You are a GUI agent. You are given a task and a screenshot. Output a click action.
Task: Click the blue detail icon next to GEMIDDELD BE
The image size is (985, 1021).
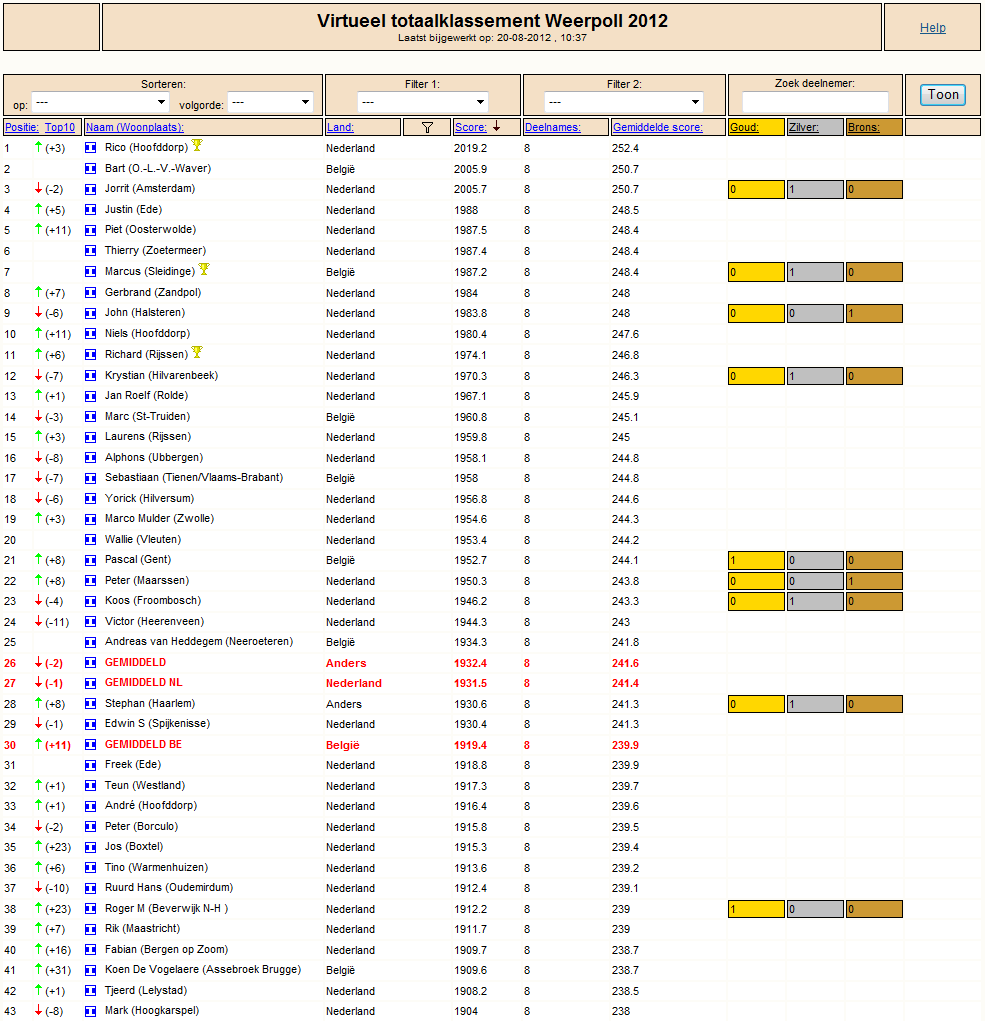pos(90,745)
